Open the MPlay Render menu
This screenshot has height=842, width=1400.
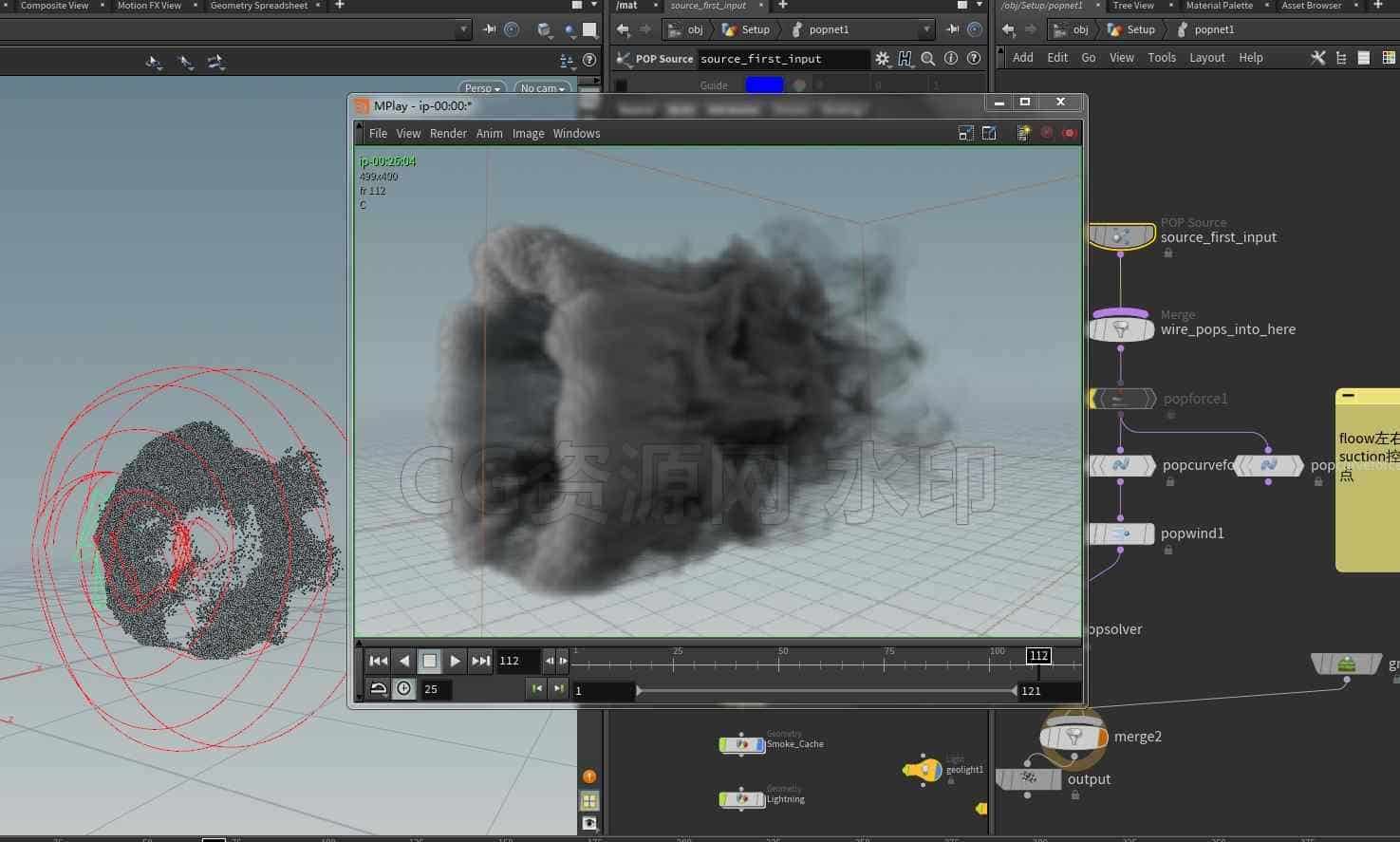coord(448,134)
